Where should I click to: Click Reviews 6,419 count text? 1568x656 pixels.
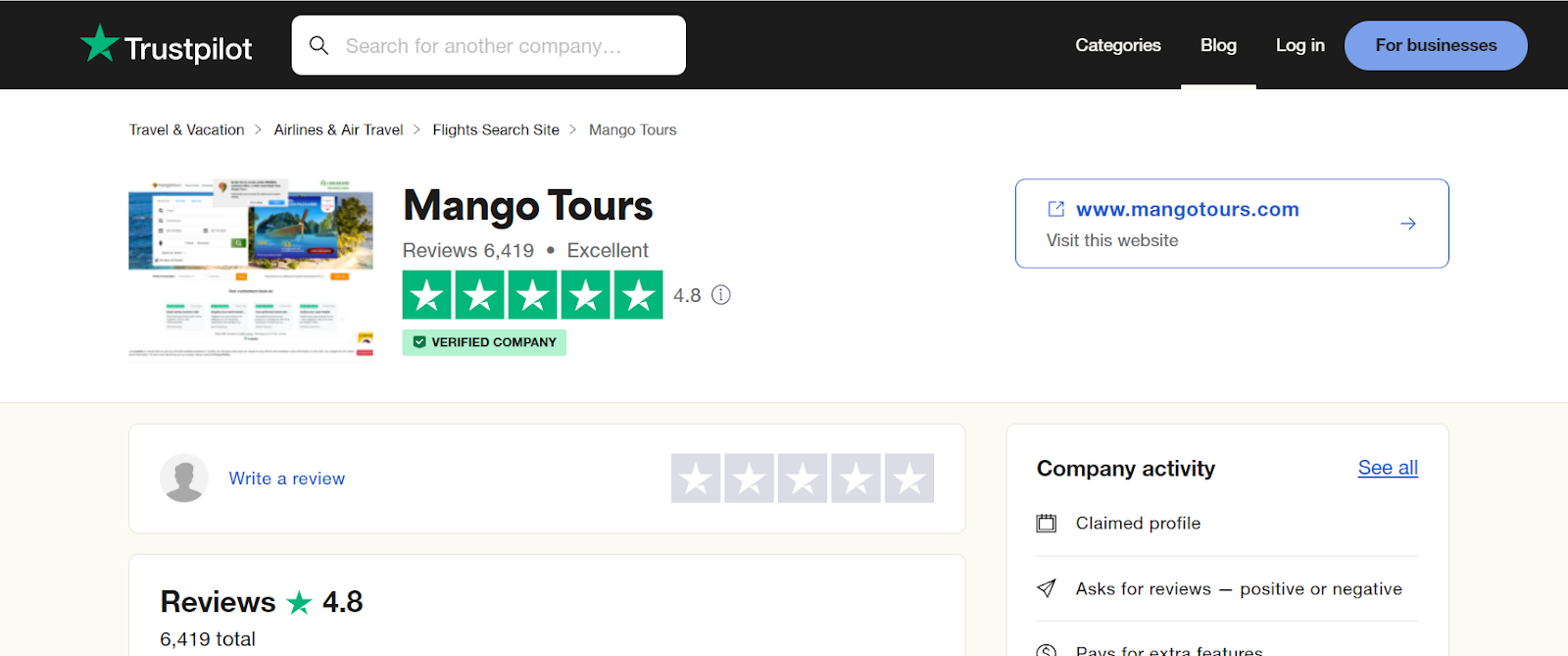[x=468, y=250]
